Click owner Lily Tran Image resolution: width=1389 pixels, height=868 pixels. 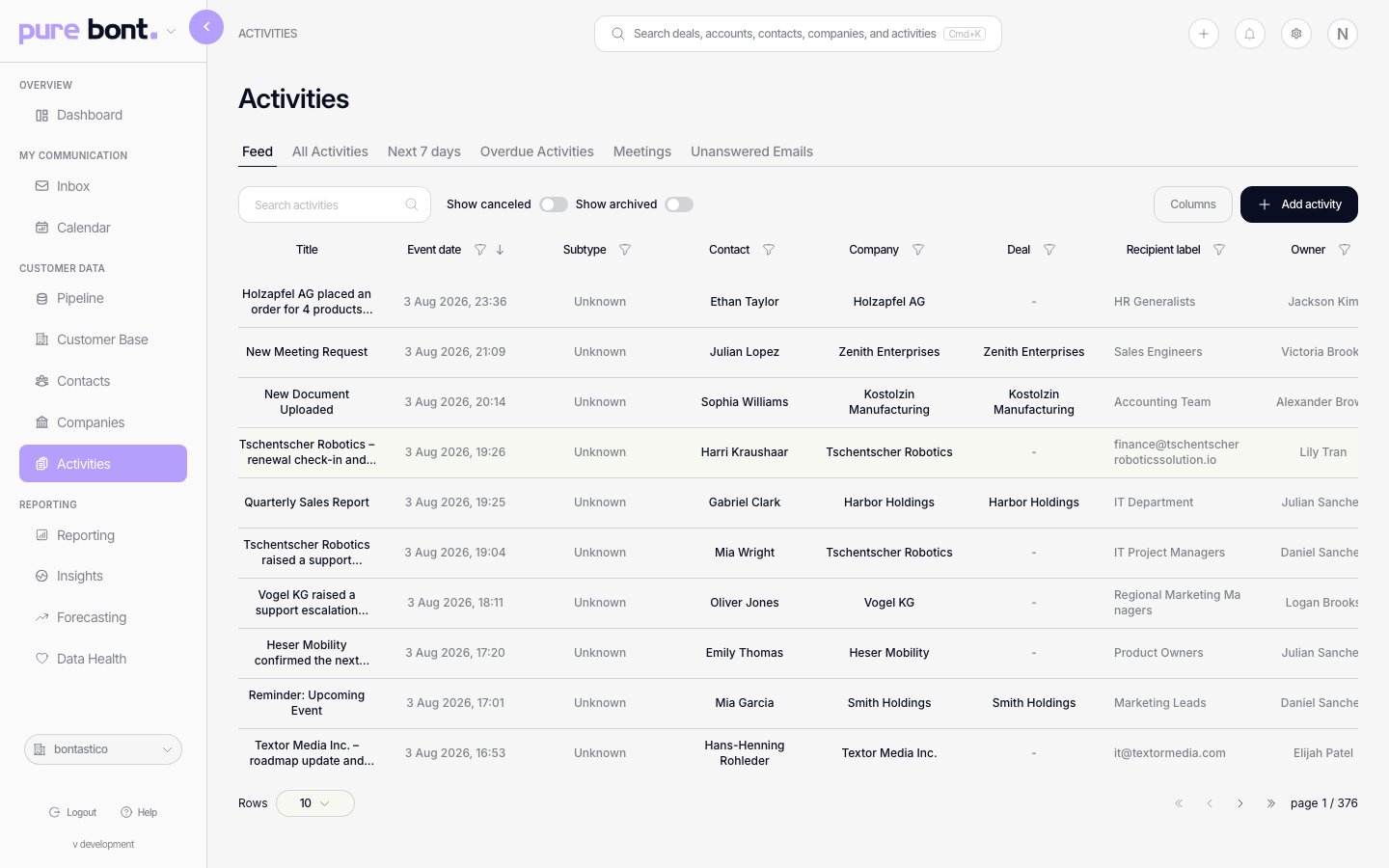click(x=1323, y=452)
